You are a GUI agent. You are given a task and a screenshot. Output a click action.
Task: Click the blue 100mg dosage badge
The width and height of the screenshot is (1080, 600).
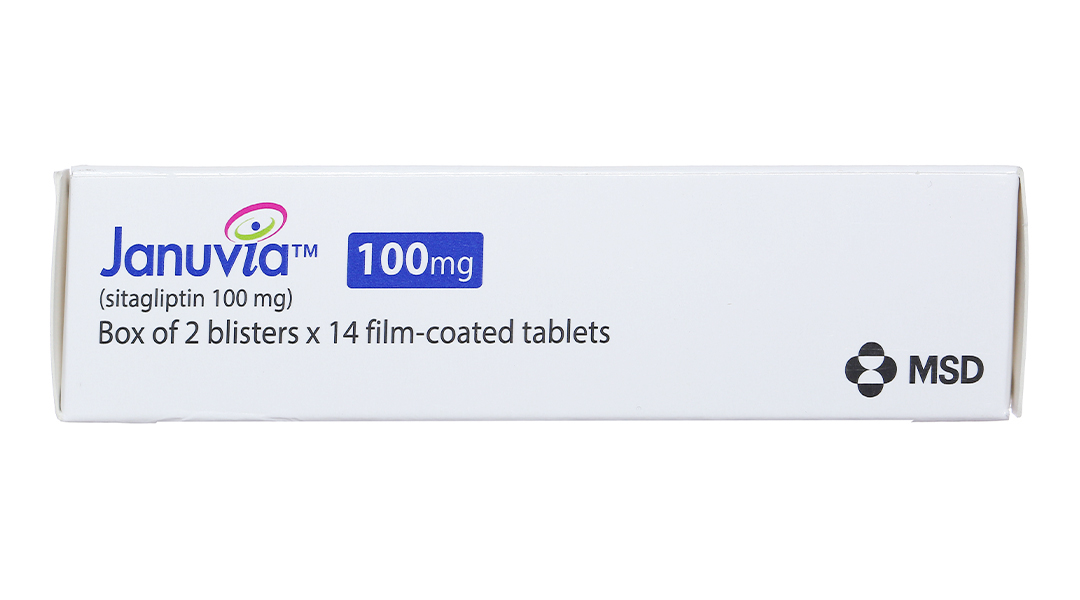(414, 260)
